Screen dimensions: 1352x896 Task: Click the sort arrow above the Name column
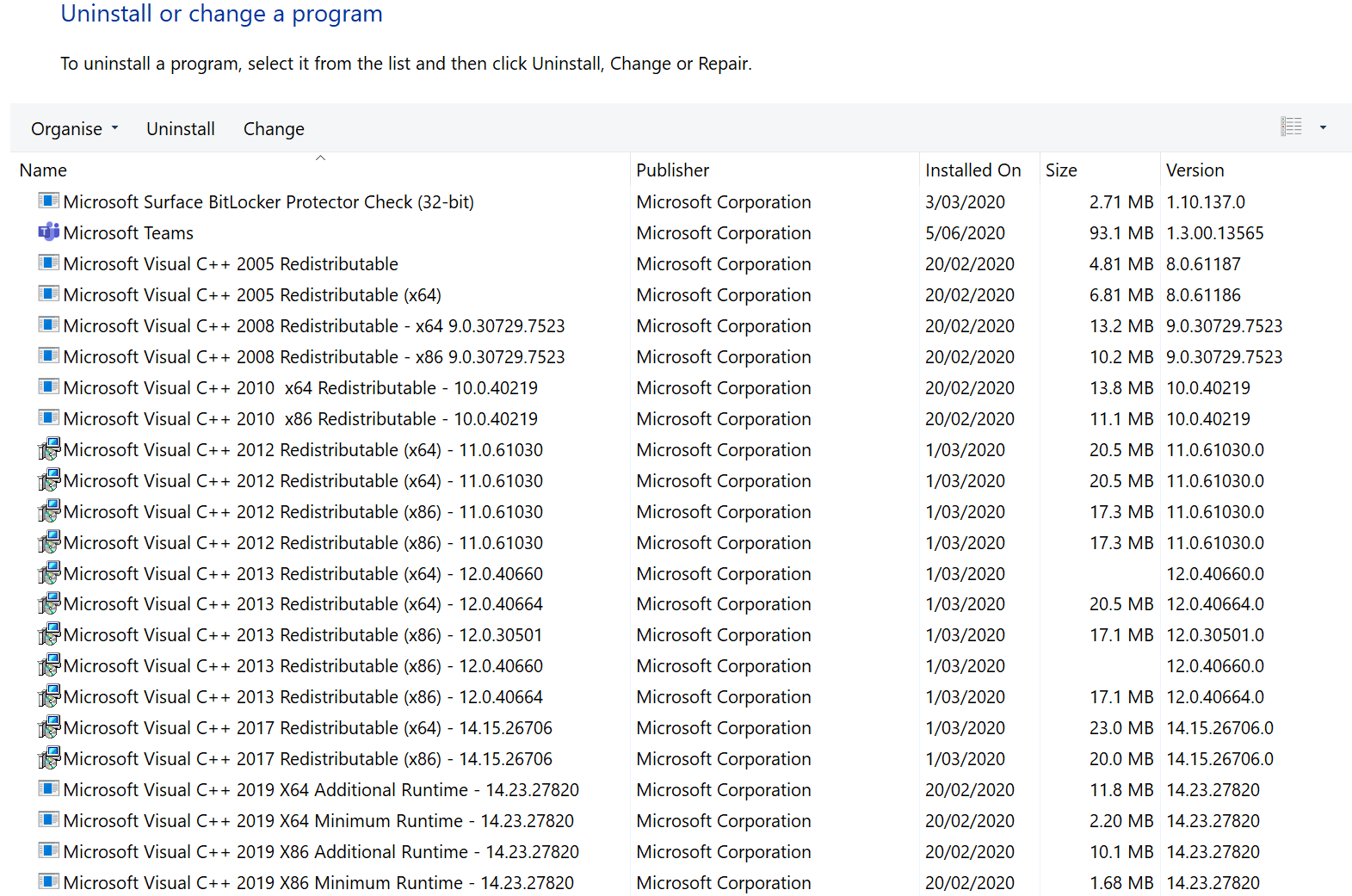tap(320, 158)
